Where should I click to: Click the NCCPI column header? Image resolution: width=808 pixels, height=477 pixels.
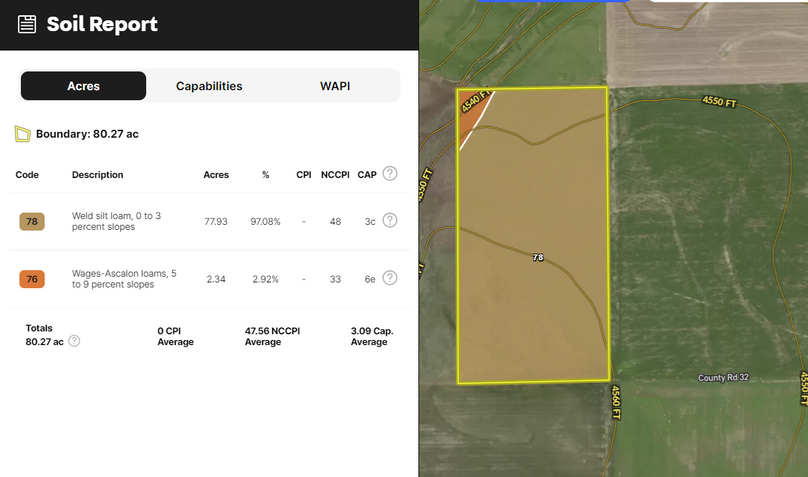pos(334,175)
